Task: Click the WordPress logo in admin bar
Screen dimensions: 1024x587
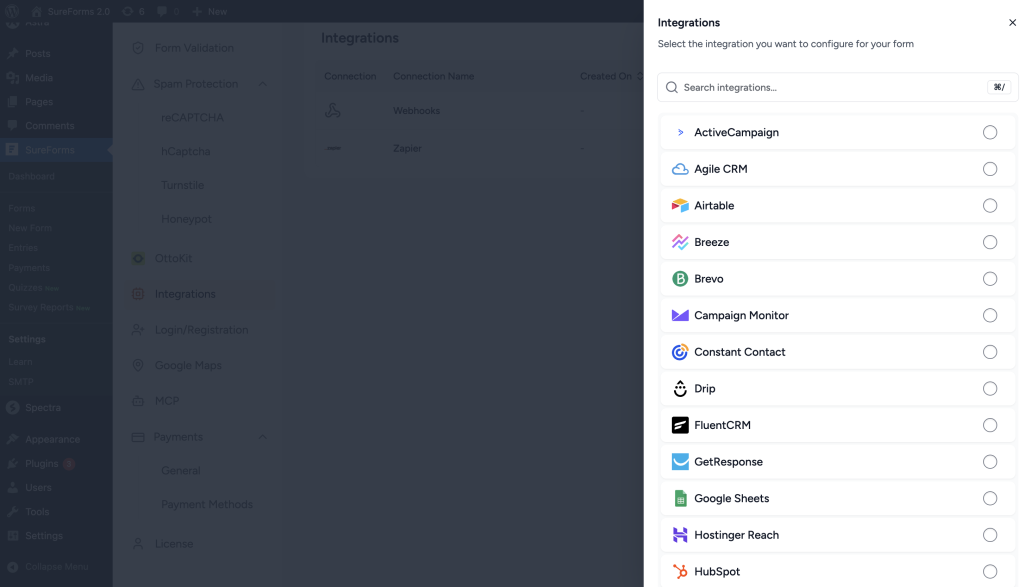Action: pos(12,11)
